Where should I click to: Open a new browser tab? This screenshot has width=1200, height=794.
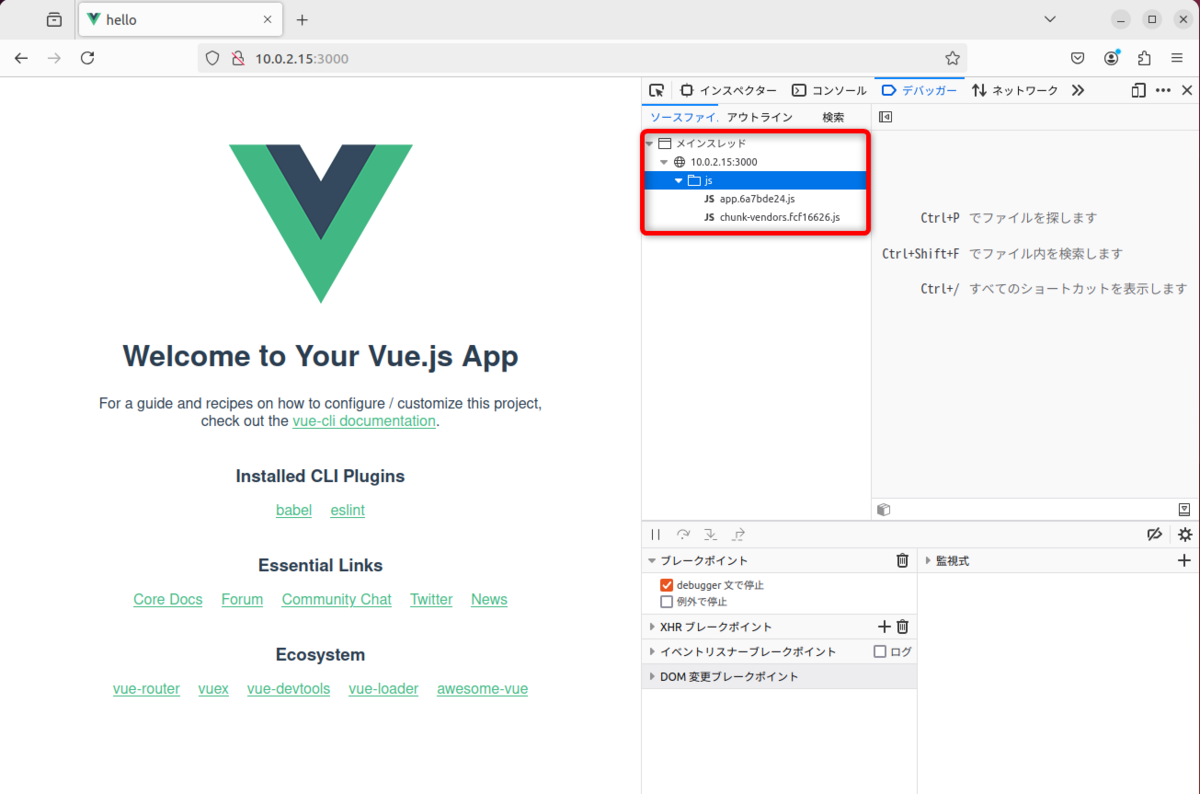tap(302, 20)
